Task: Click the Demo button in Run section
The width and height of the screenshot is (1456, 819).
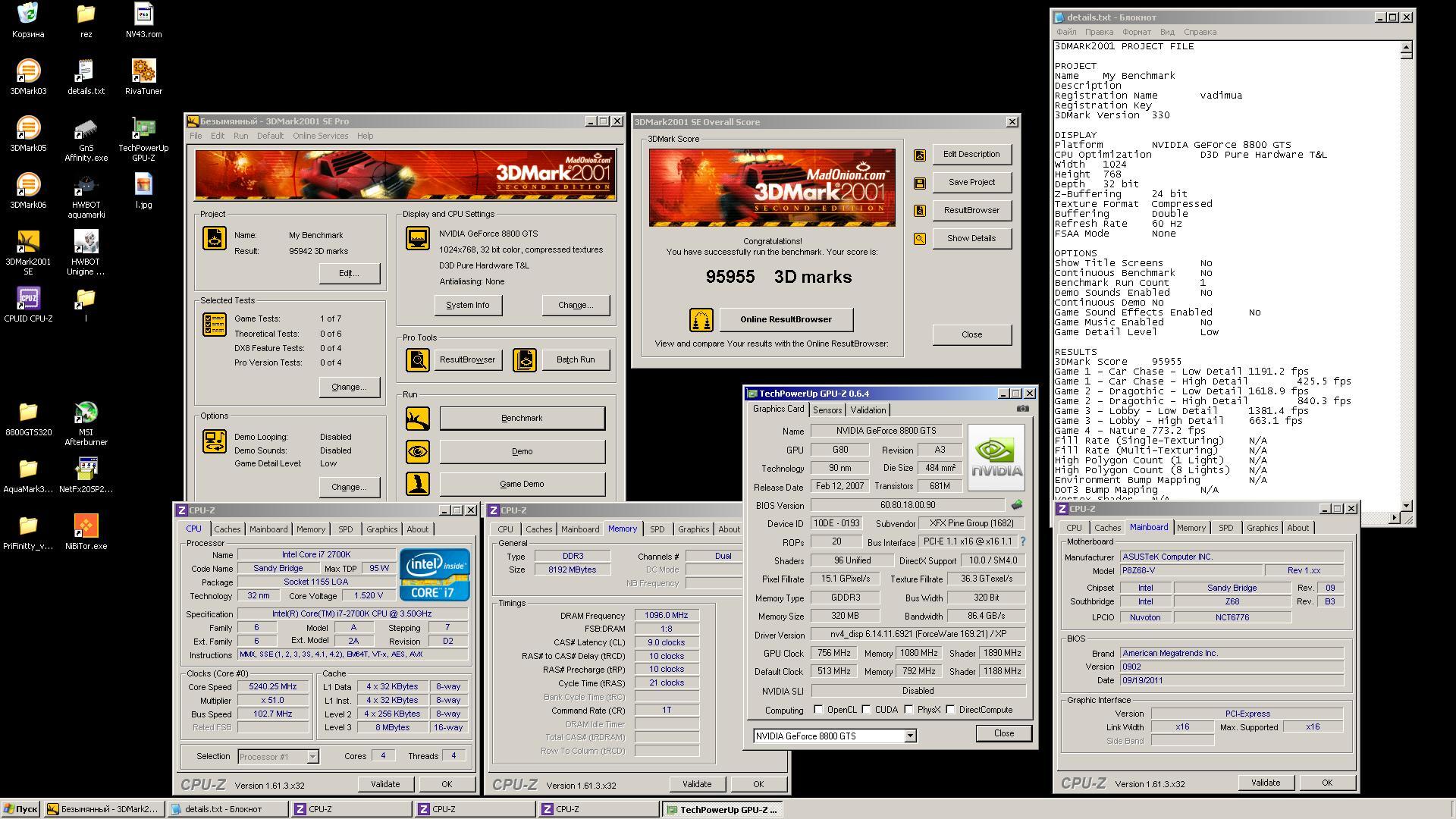Action: click(x=522, y=452)
